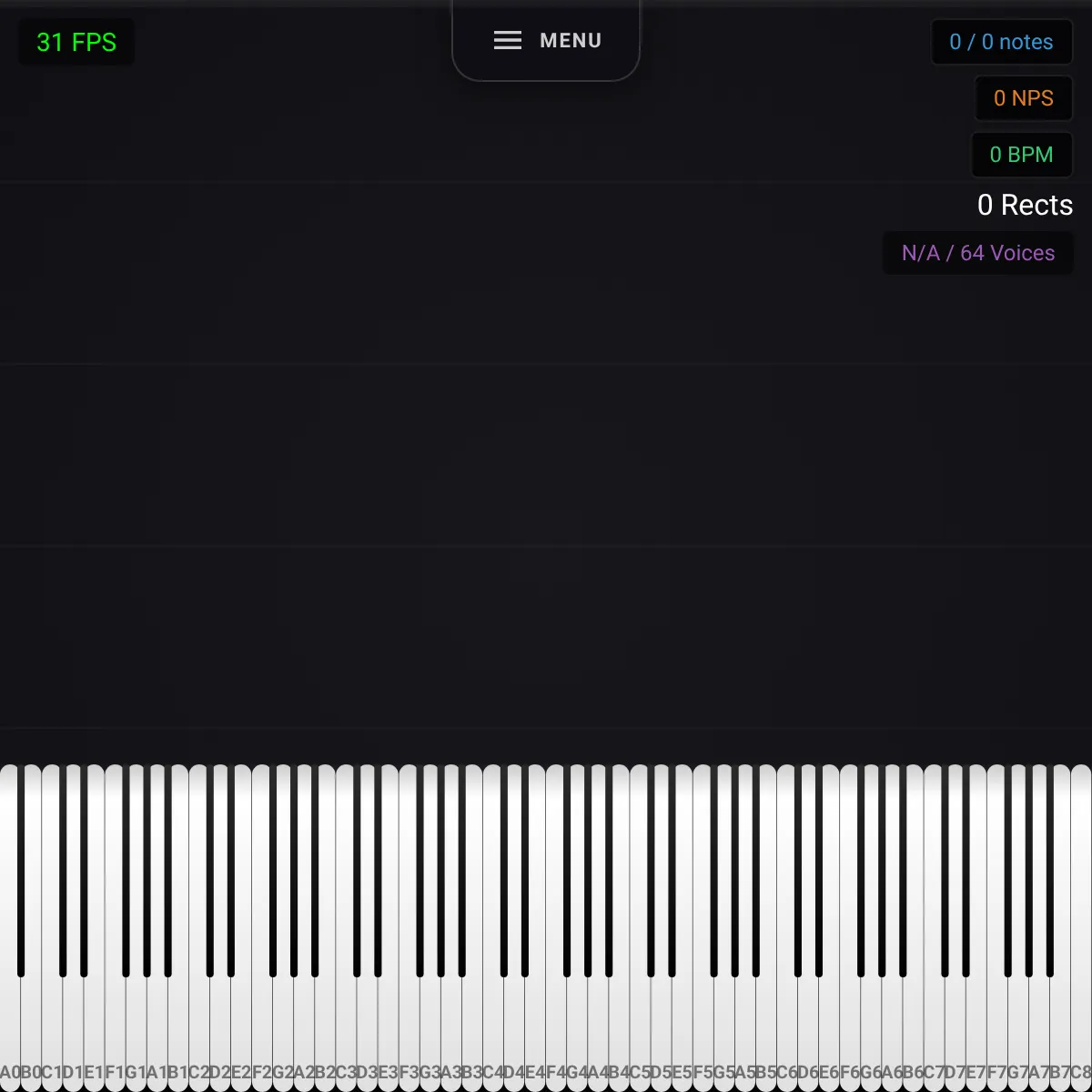Viewport: 1092px width, 1092px height.
Task: Click the 0 BPM indicator
Action: (x=1021, y=156)
